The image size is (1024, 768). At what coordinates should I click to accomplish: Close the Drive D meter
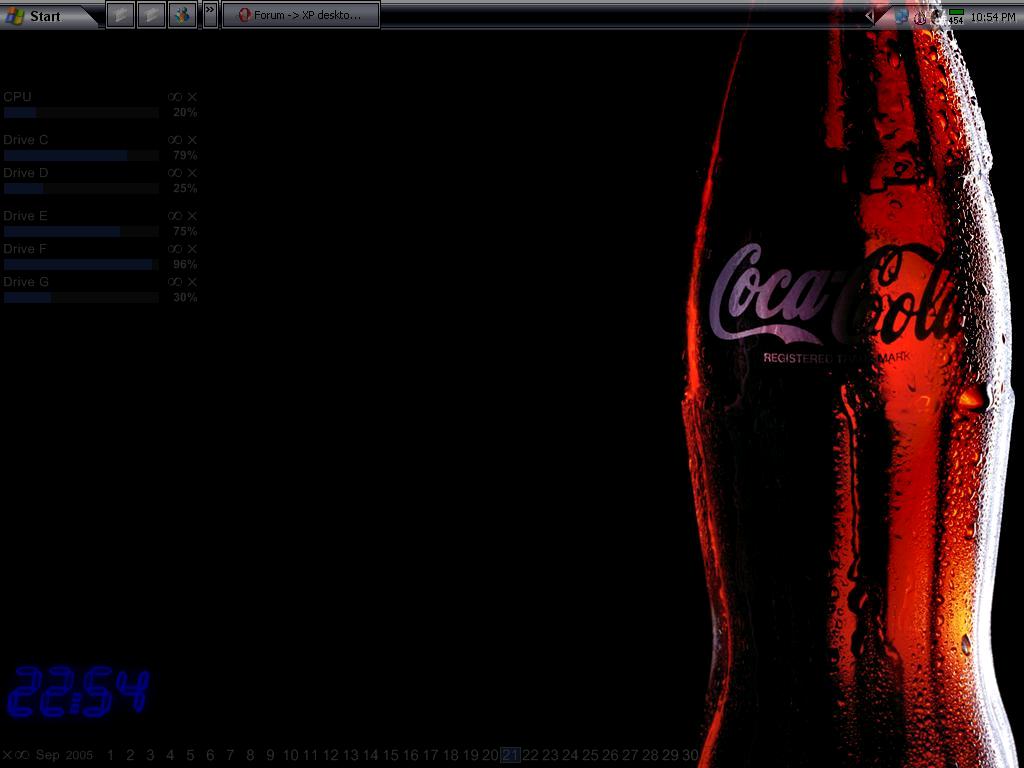[x=192, y=173]
